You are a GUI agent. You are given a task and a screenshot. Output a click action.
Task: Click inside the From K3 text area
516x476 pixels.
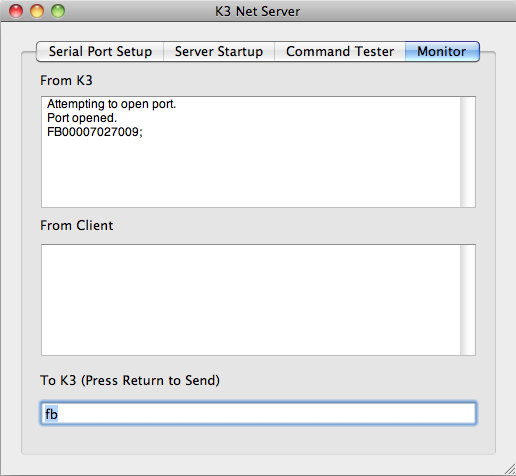tap(251, 152)
